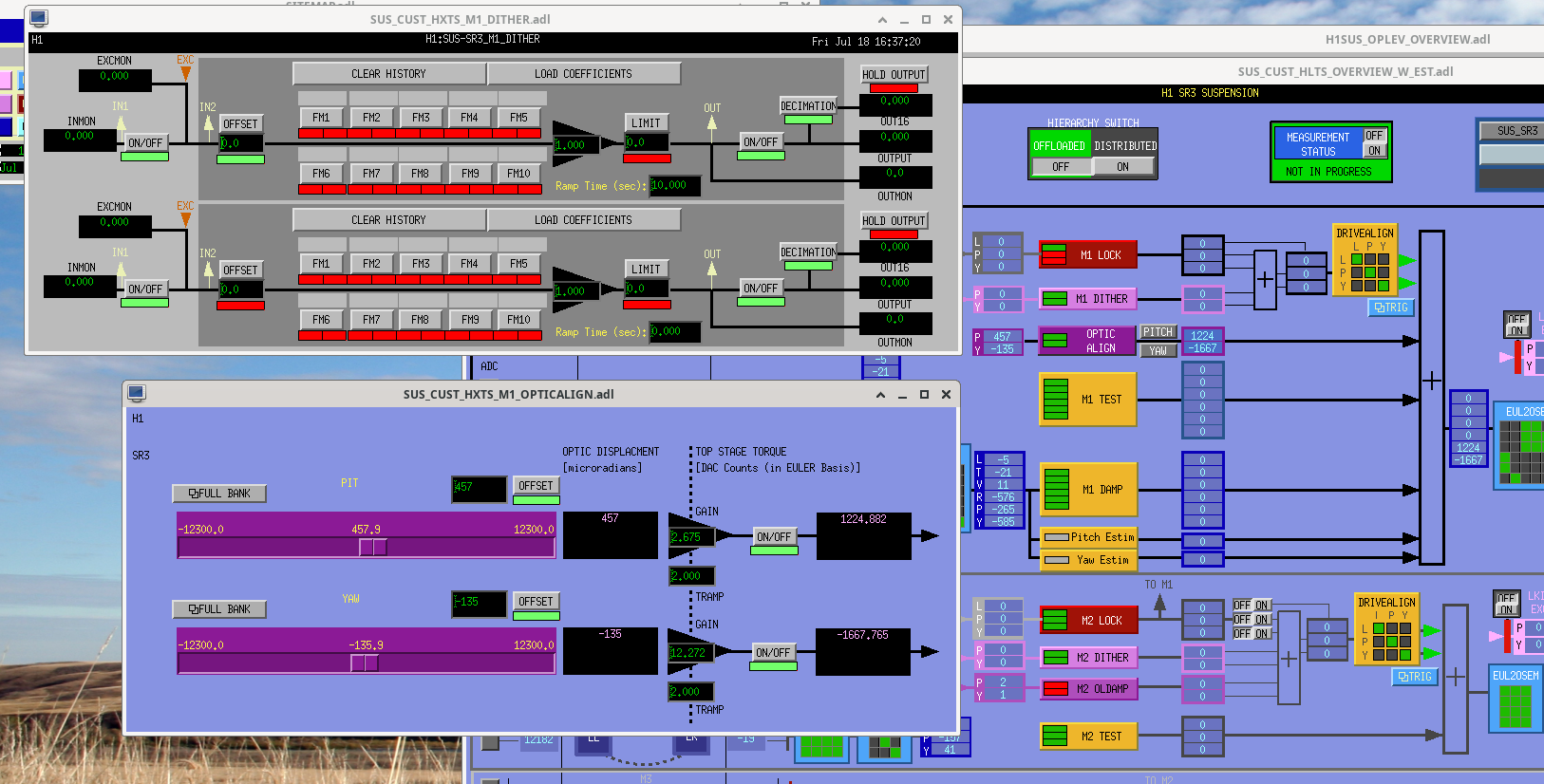Open the M1 DRIVEALIGN matrix display
Image resolution: width=1544 pixels, height=784 pixels.
[1365, 261]
